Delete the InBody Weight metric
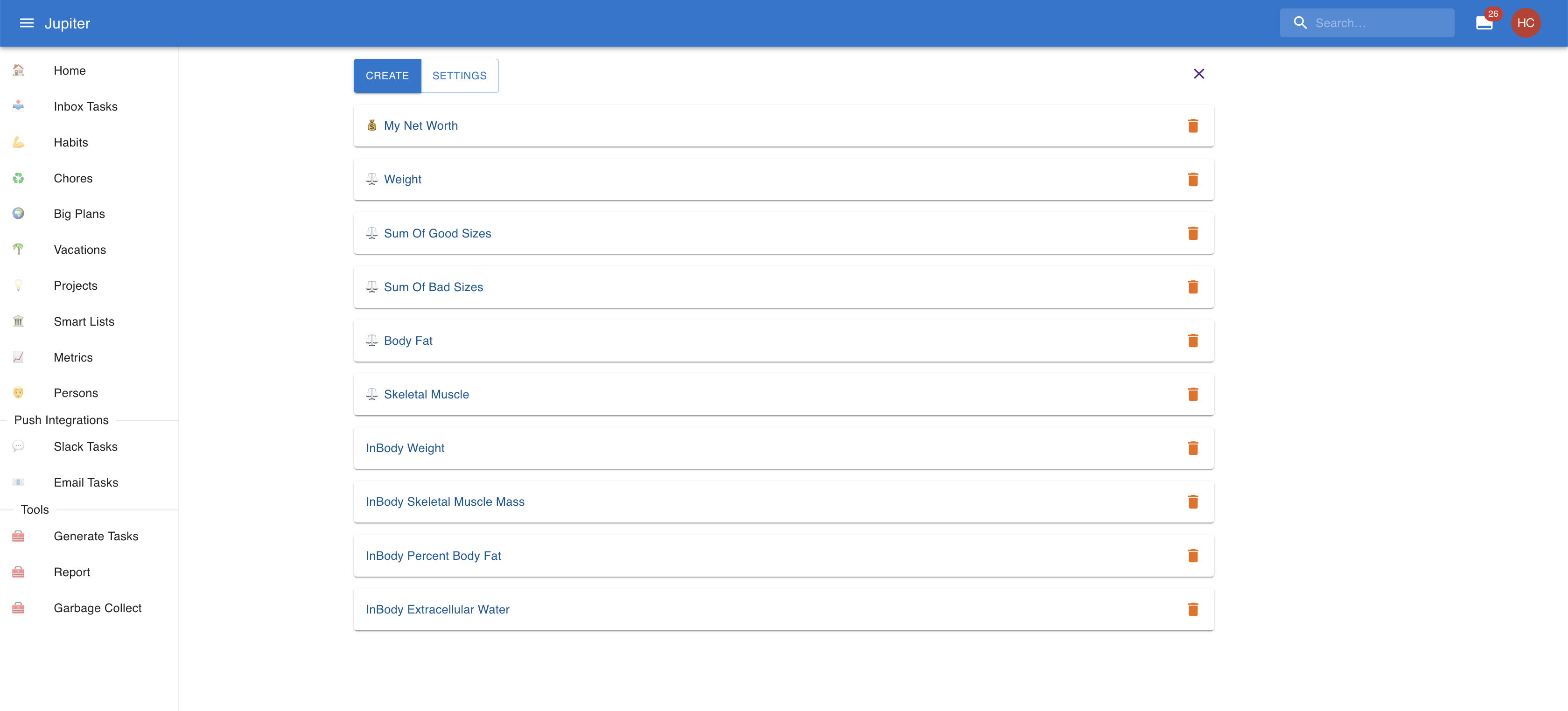Viewport: 1568px width, 711px height. pos(1192,448)
